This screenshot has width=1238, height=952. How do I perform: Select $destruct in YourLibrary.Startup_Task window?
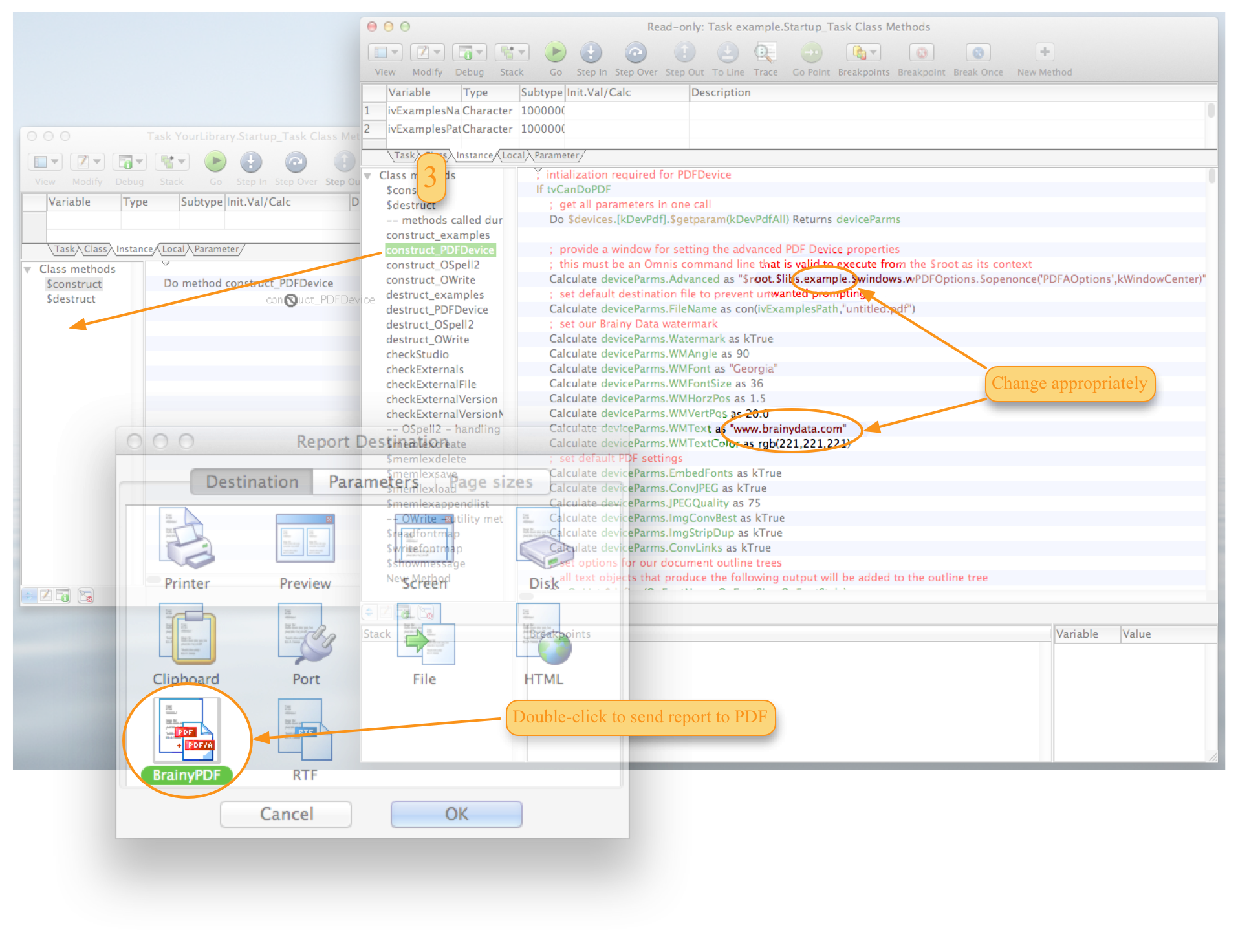[71, 299]
